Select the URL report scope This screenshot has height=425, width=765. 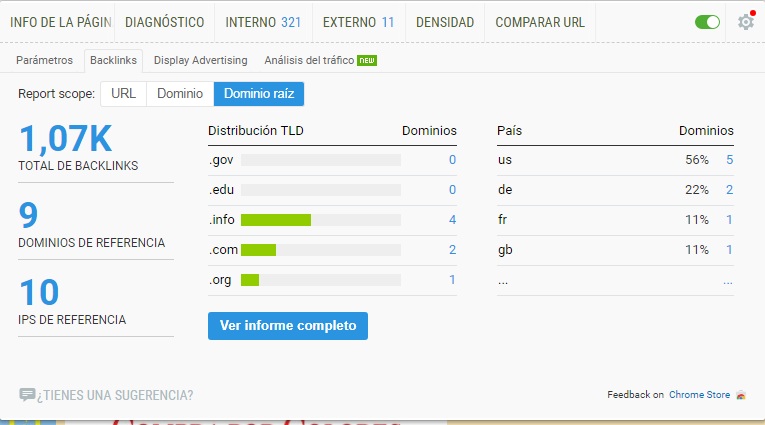123,94
